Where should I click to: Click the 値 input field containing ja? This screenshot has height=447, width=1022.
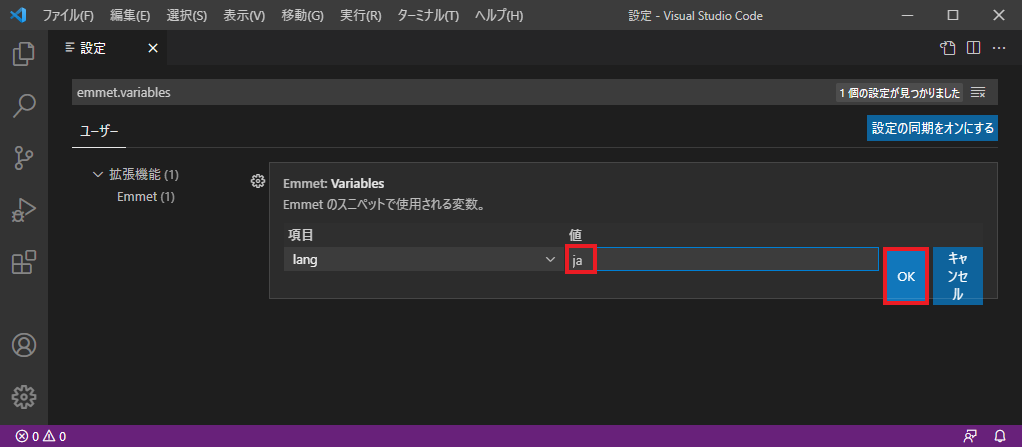pos(722,259)
